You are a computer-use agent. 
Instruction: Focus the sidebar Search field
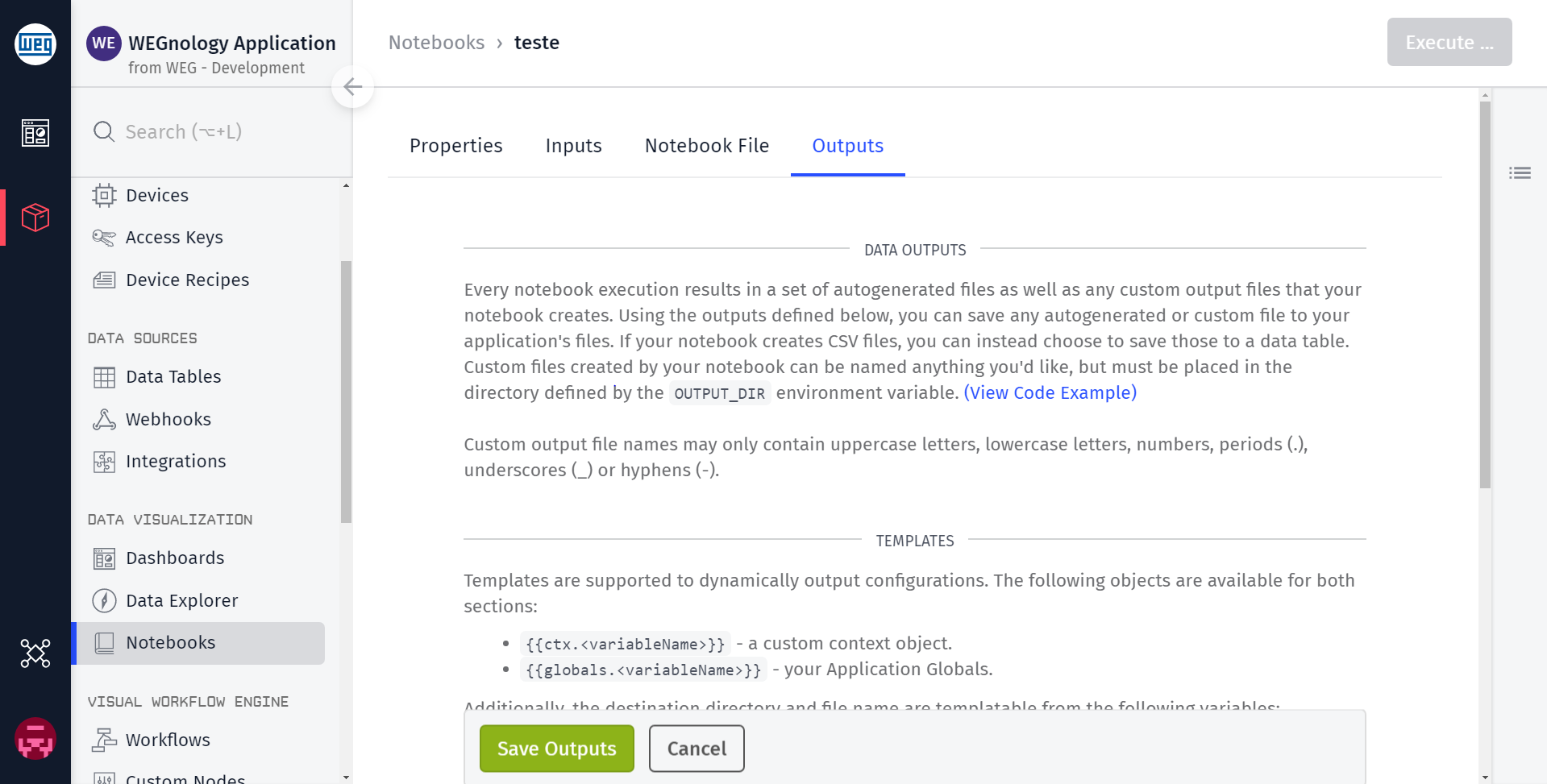(211, 131)
